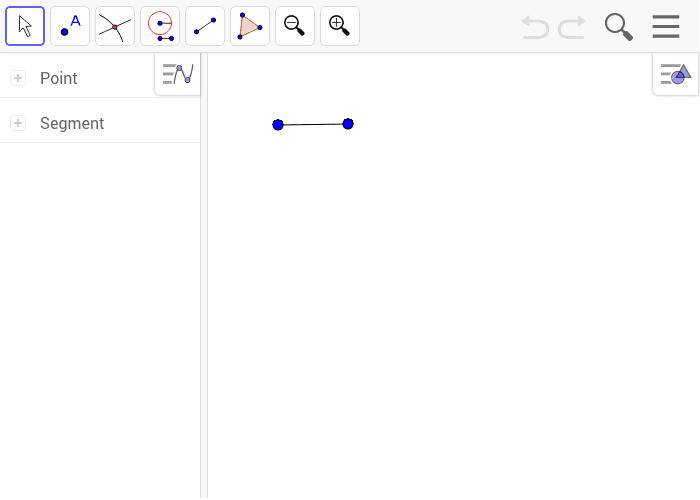Click the Zoom Out tool

pos(295,26)
